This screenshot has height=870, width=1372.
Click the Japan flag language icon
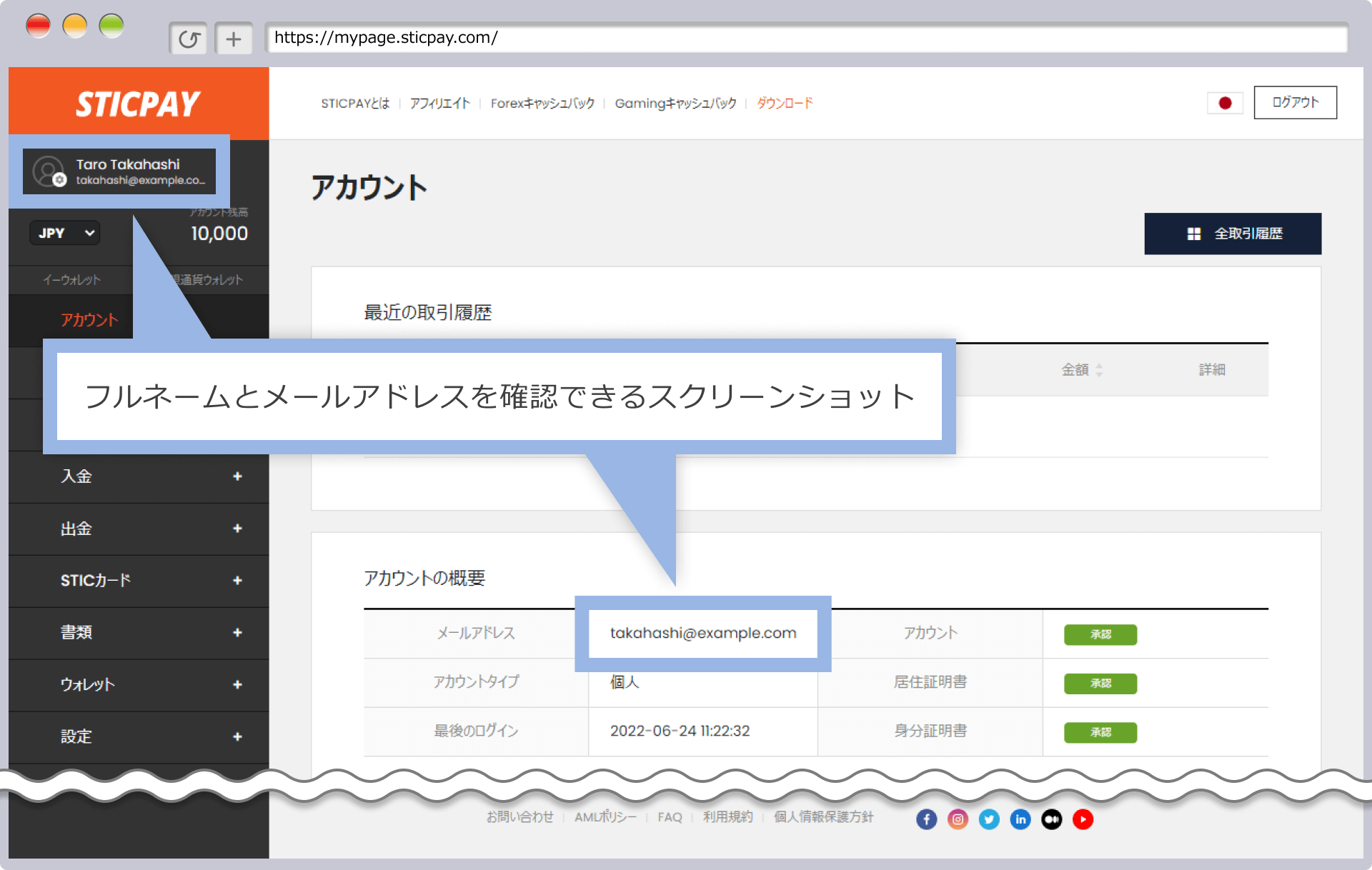1225,103
